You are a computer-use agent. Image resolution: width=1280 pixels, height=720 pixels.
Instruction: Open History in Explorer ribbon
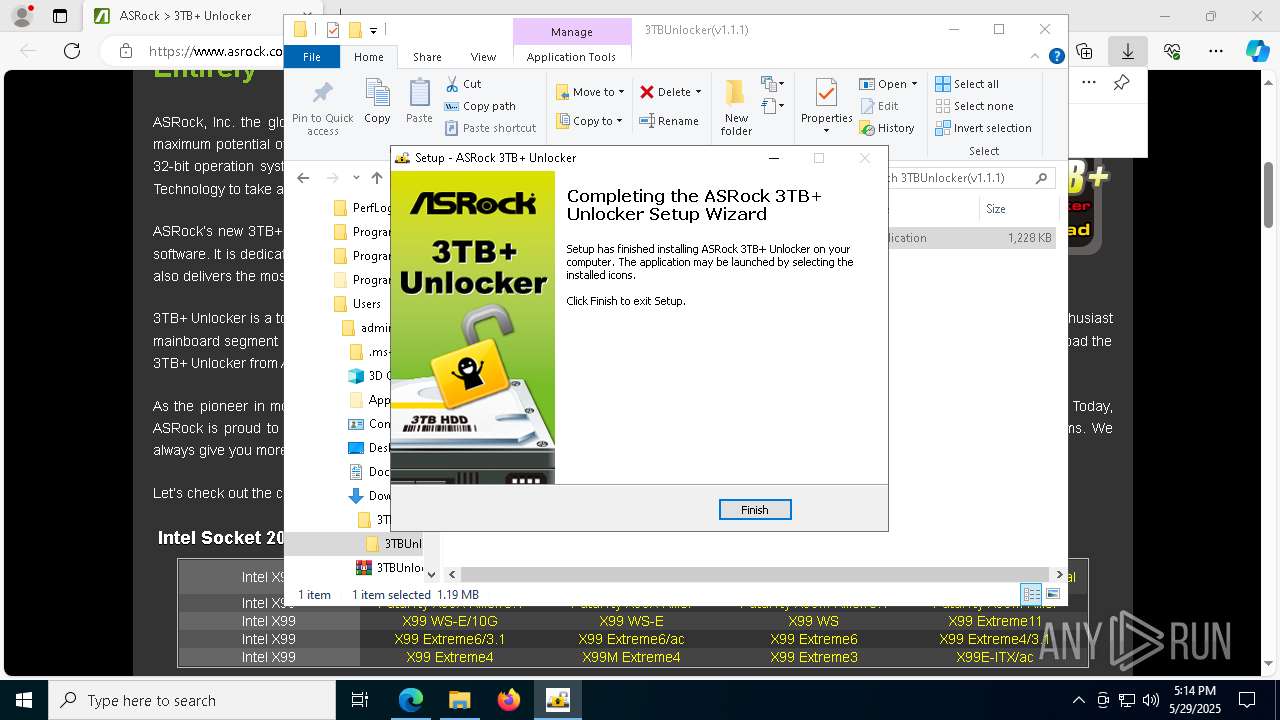coord(887,128)
